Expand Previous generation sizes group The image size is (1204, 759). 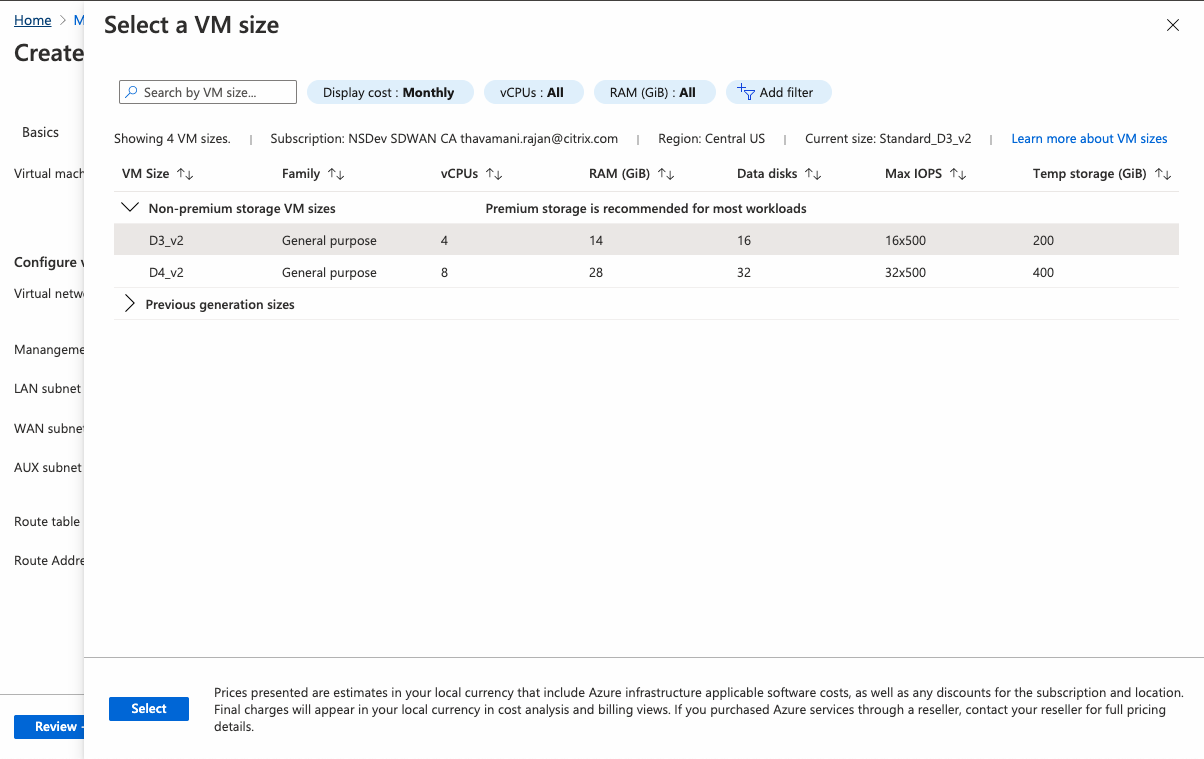click(x=129, y=304)
